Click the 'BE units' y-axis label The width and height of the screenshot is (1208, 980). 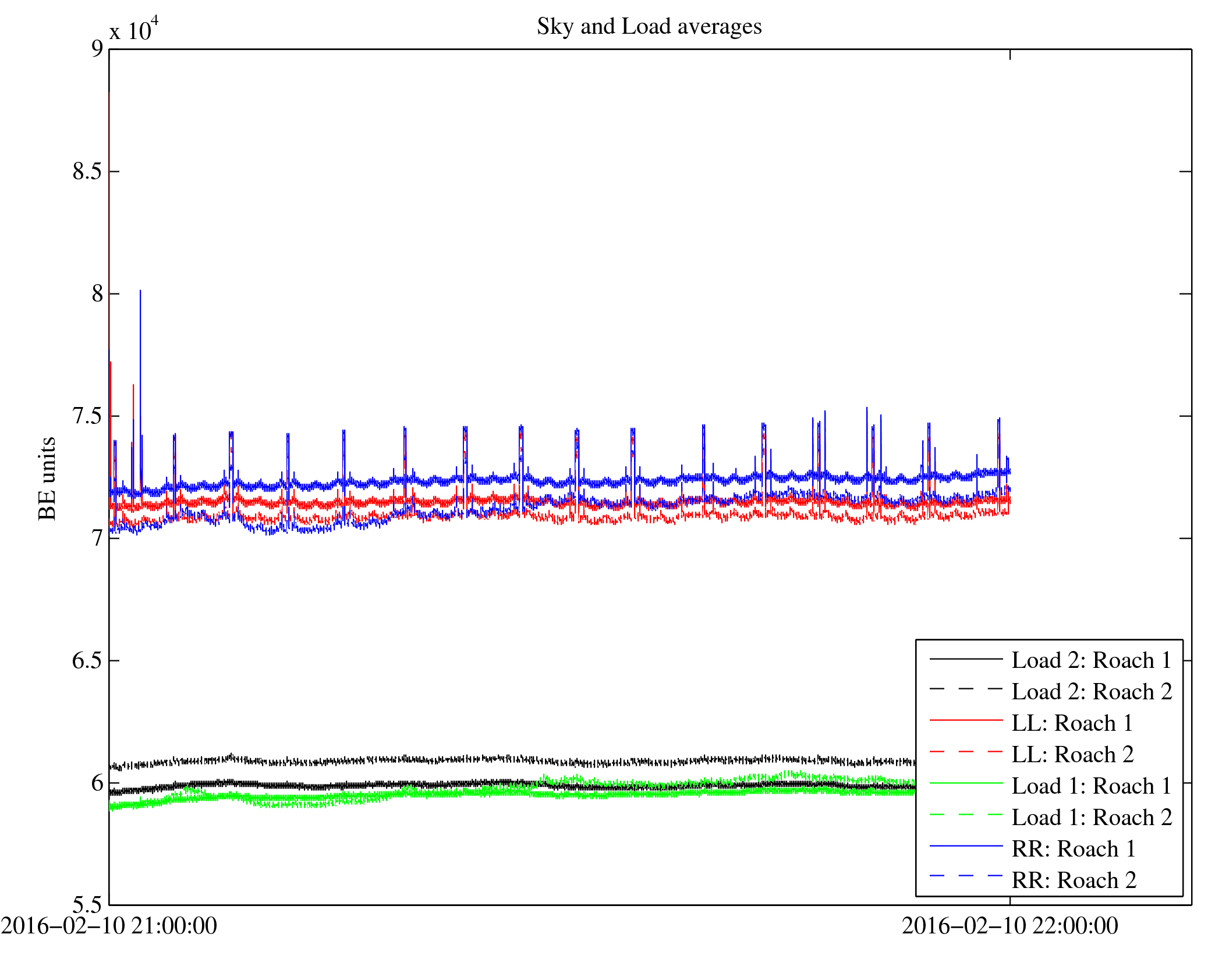pyautogui.click(x=47, y=478)
